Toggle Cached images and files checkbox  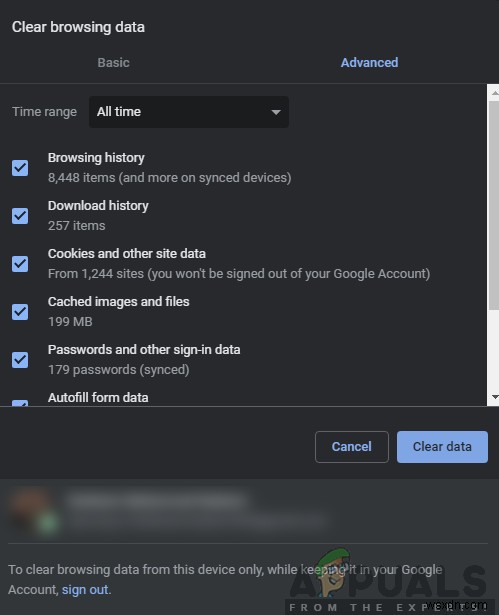tap(20, 312)
